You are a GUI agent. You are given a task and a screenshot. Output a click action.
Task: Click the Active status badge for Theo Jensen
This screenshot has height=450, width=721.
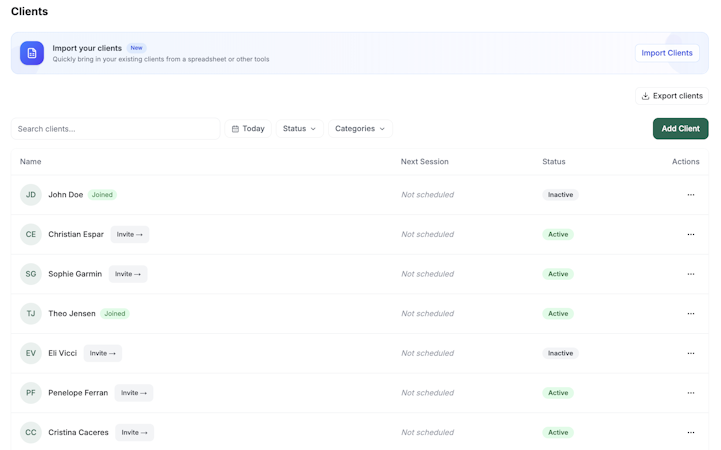558,313
